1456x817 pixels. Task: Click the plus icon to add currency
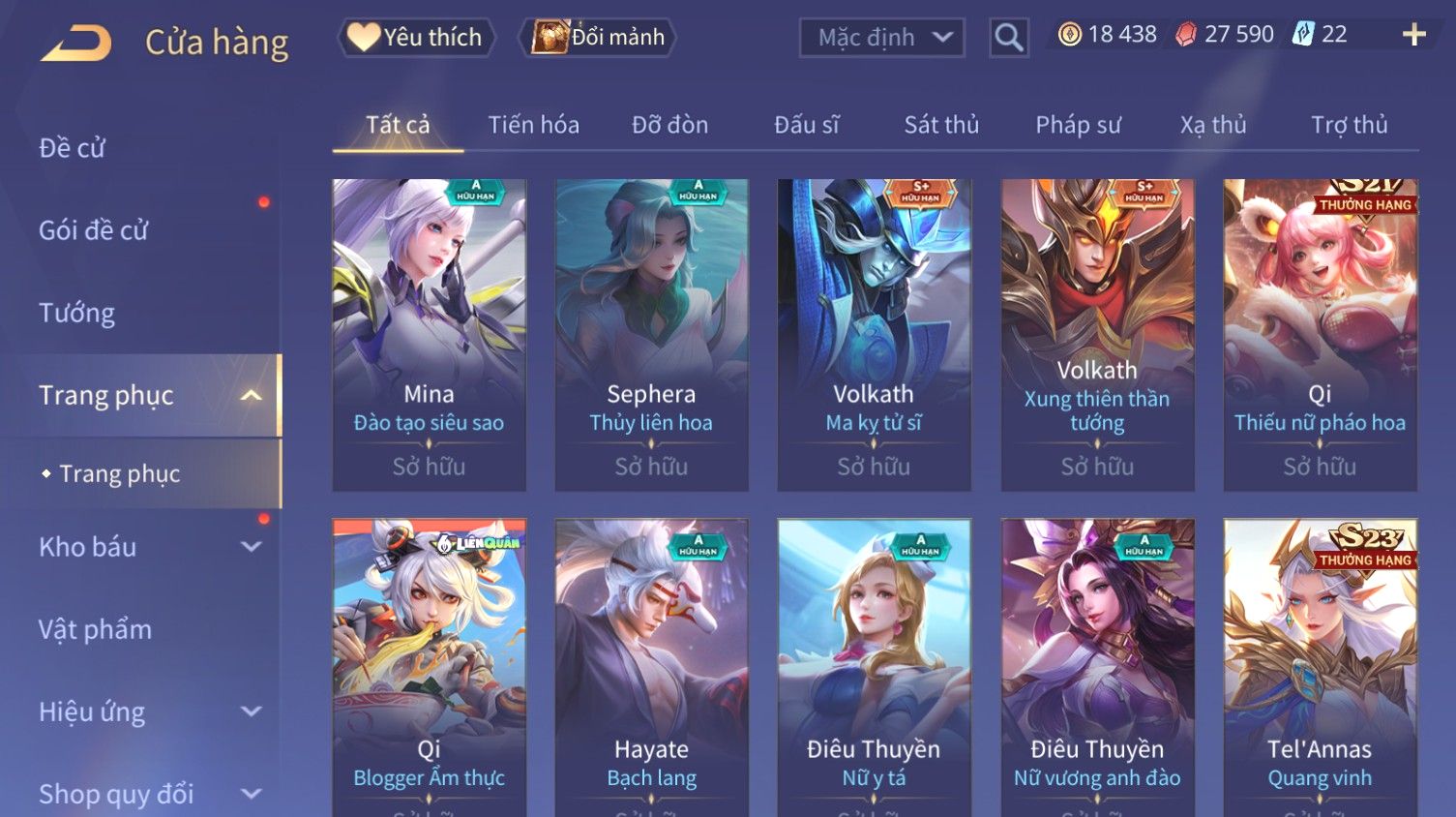click(1413, 35)
